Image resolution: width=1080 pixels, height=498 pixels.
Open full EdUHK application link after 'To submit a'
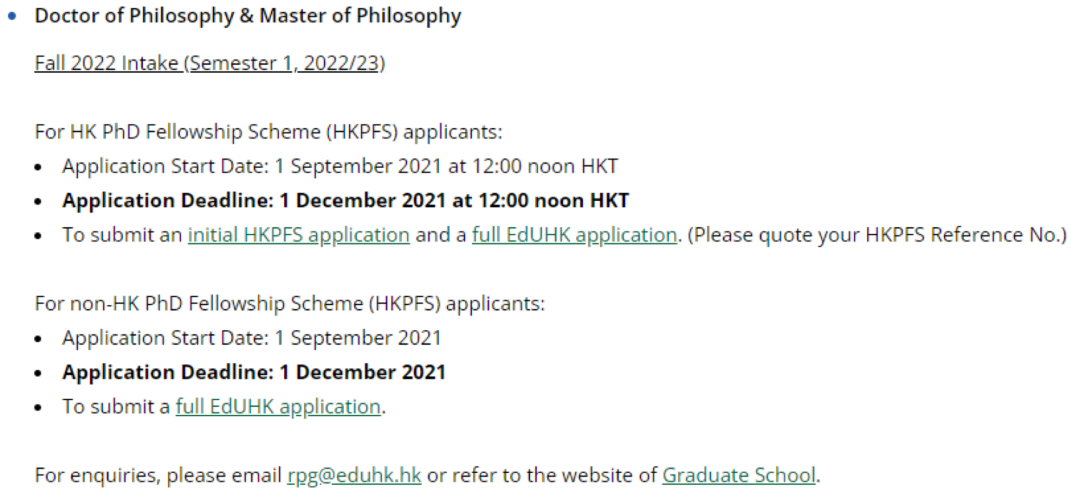pos(278,406)
